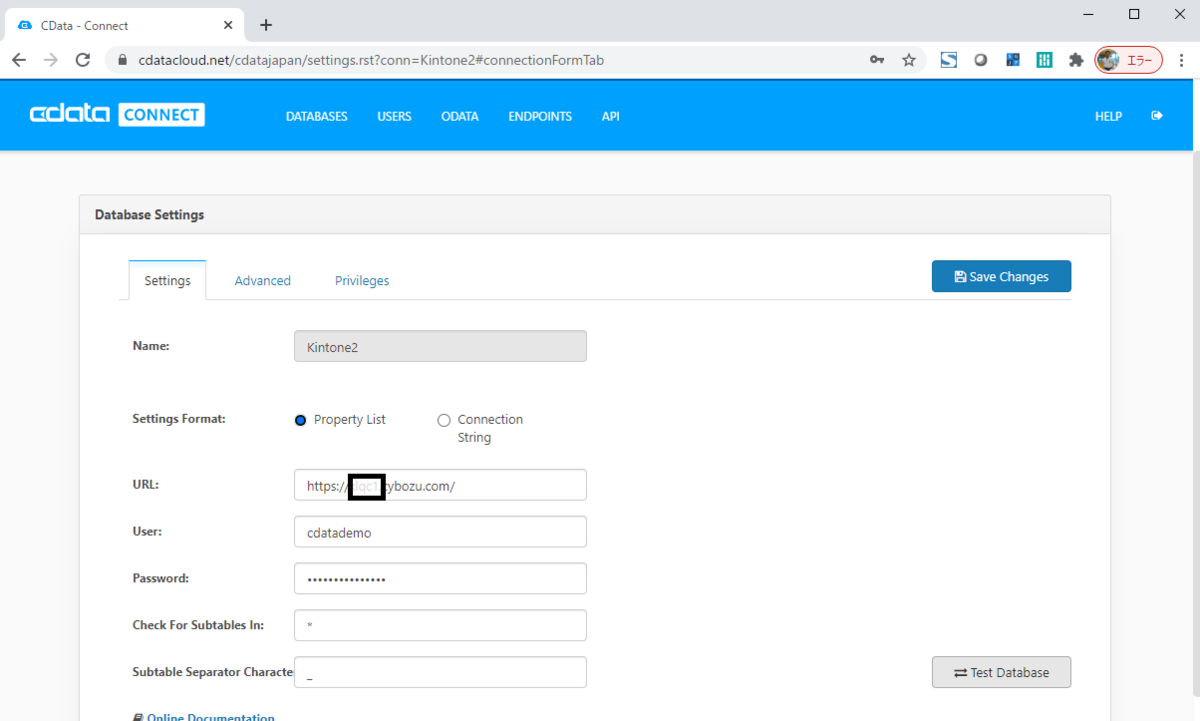Image resolution: width=1200 pixels, height=721 pixels.
Task: Go back with browser back arrow
Action: 19,60
